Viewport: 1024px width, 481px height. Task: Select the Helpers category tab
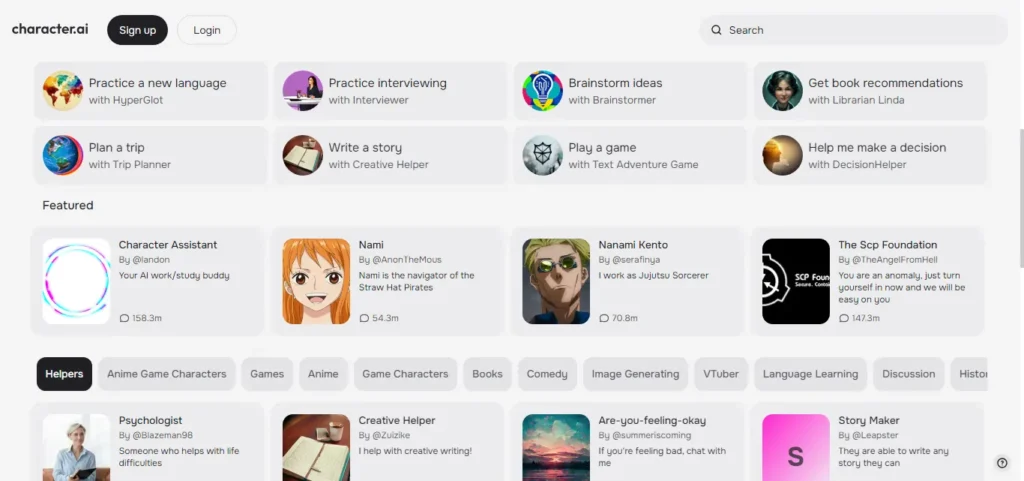[64, 374]
